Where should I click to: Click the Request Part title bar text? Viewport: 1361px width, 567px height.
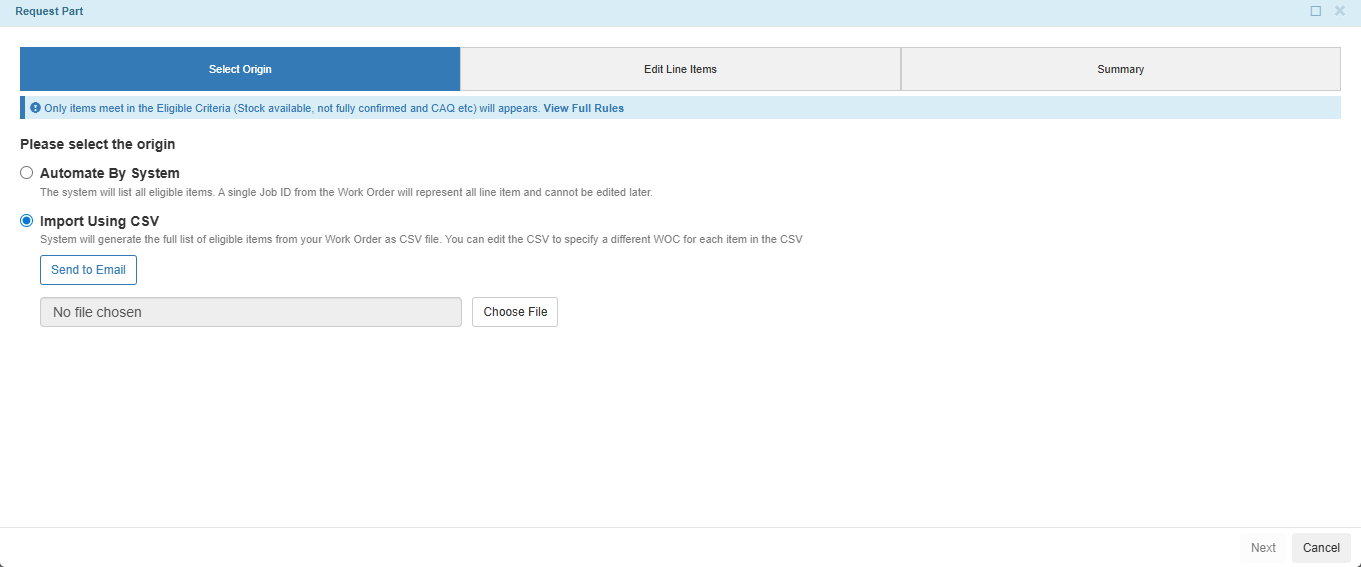click(x=49, y=11)
